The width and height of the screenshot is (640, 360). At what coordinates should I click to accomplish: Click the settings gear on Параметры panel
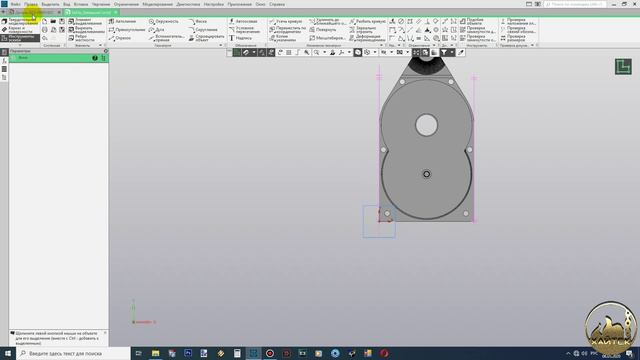click(x=106, y=51)
